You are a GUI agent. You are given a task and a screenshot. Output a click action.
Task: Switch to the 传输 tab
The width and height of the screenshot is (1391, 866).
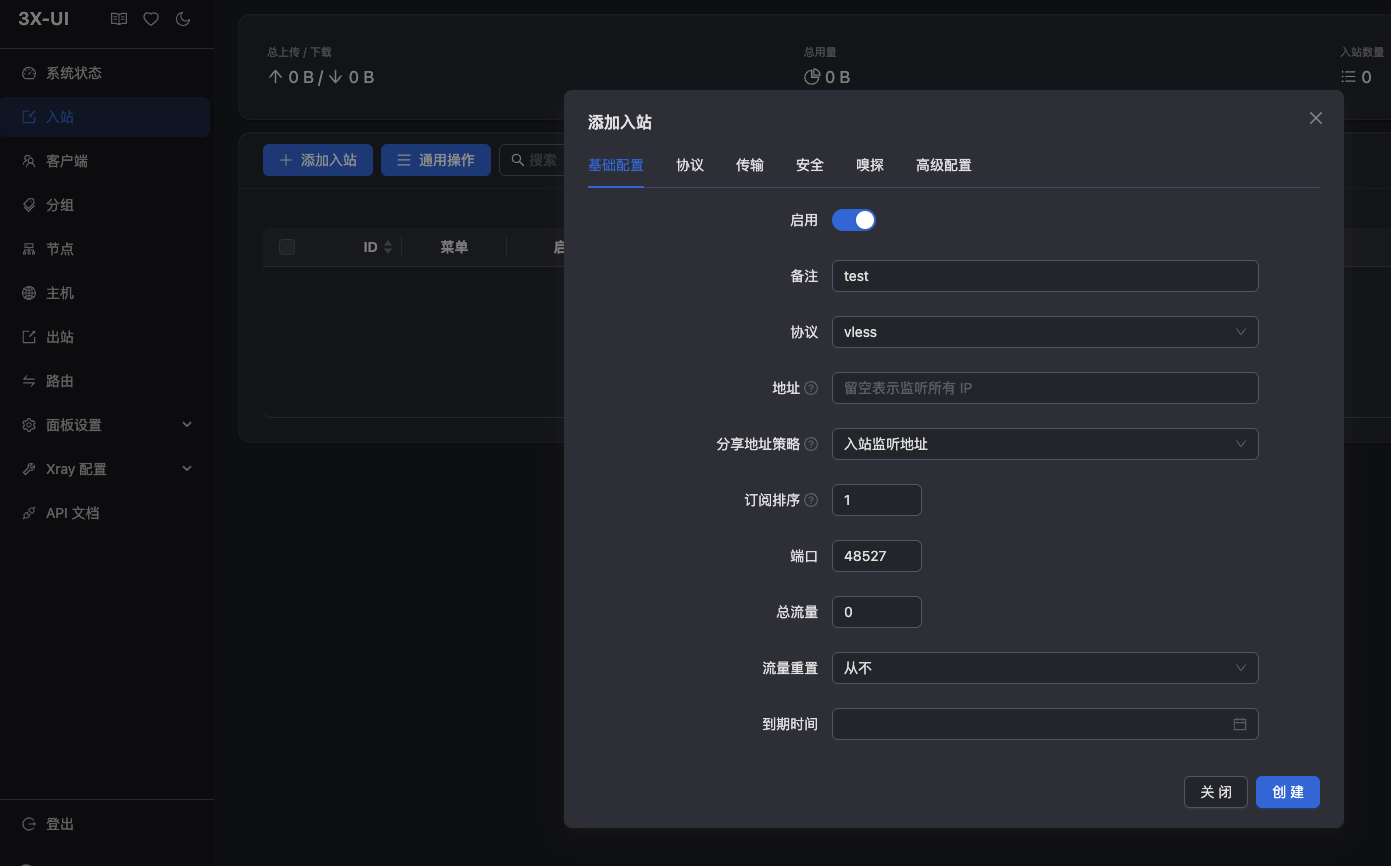750,165
